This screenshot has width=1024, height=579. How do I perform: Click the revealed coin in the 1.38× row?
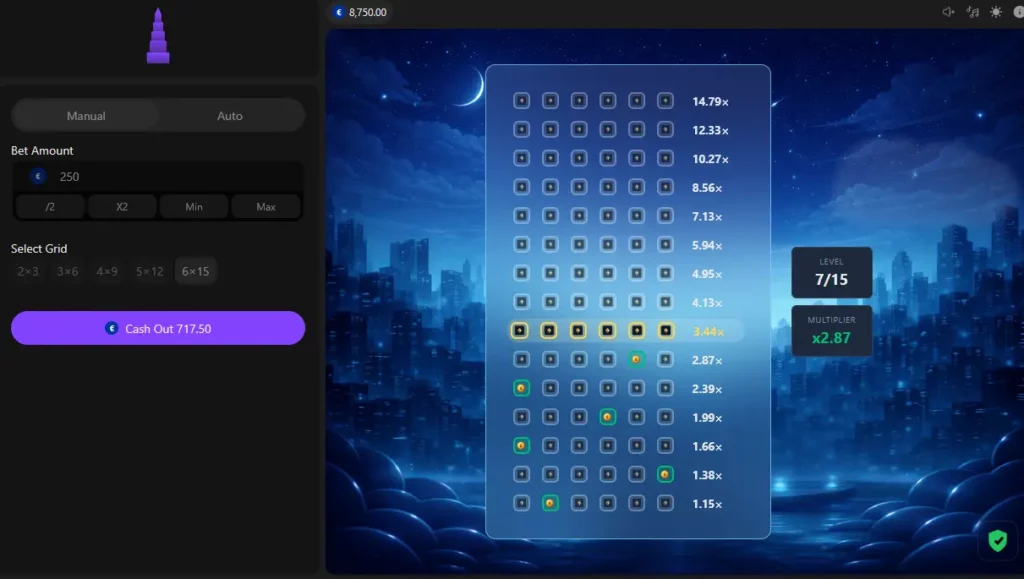[x=665, y=474]
